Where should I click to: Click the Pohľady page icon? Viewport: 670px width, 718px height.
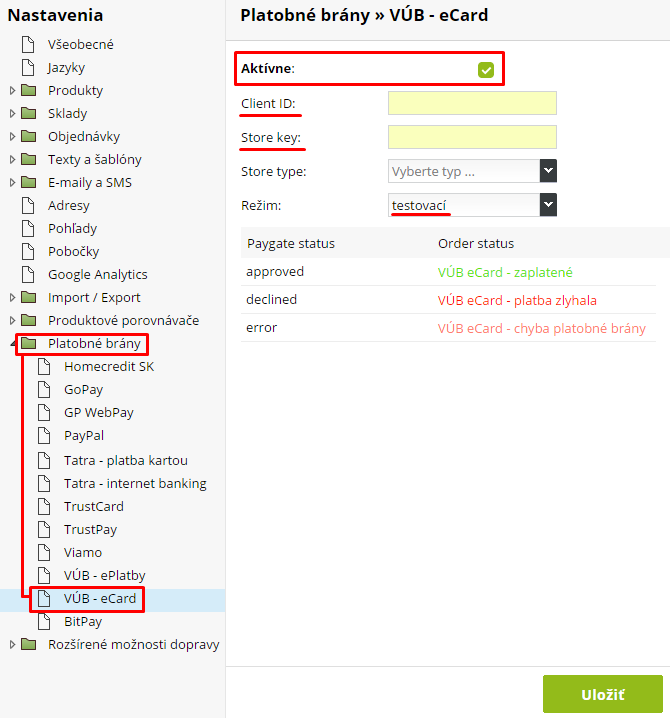(28, 228)
